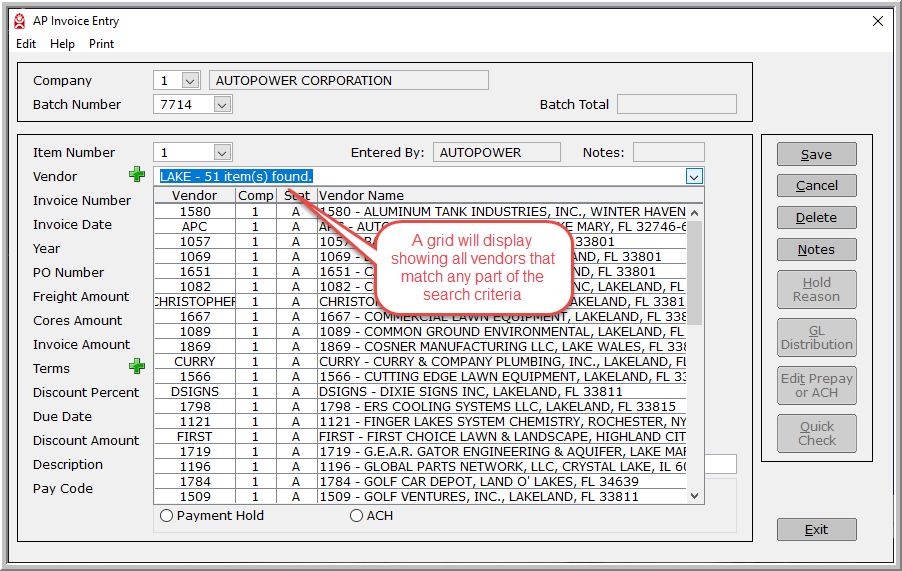The image size is (902, 571).
Task: Open the Print menu
Action: (101, 44)
